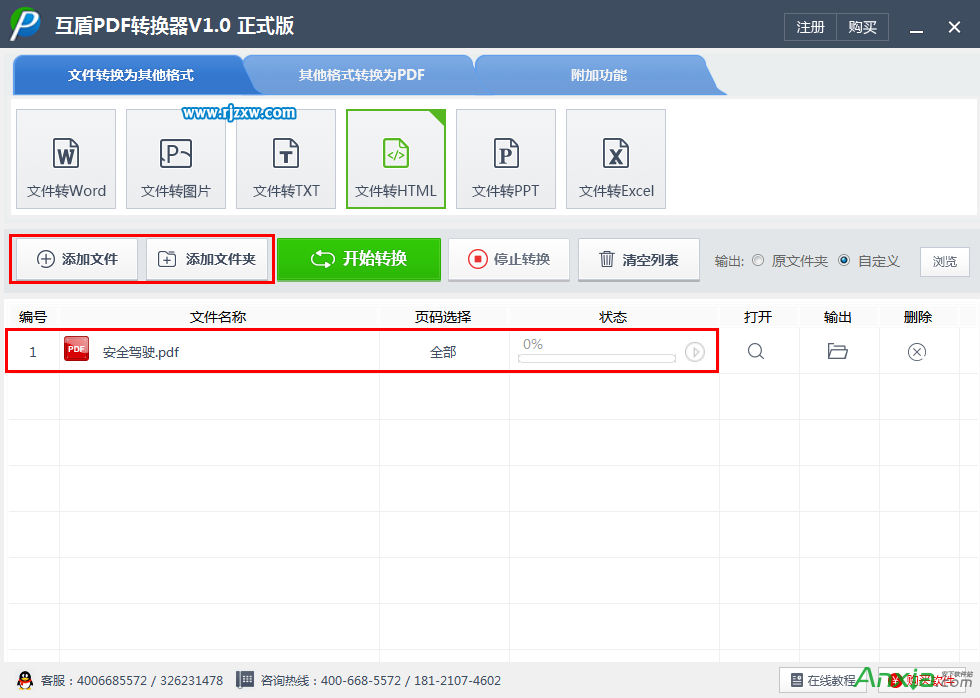The width and height of the screenshot is (980, 698).
Task: Click the red PDF file icon
Action: coord(76,349)
